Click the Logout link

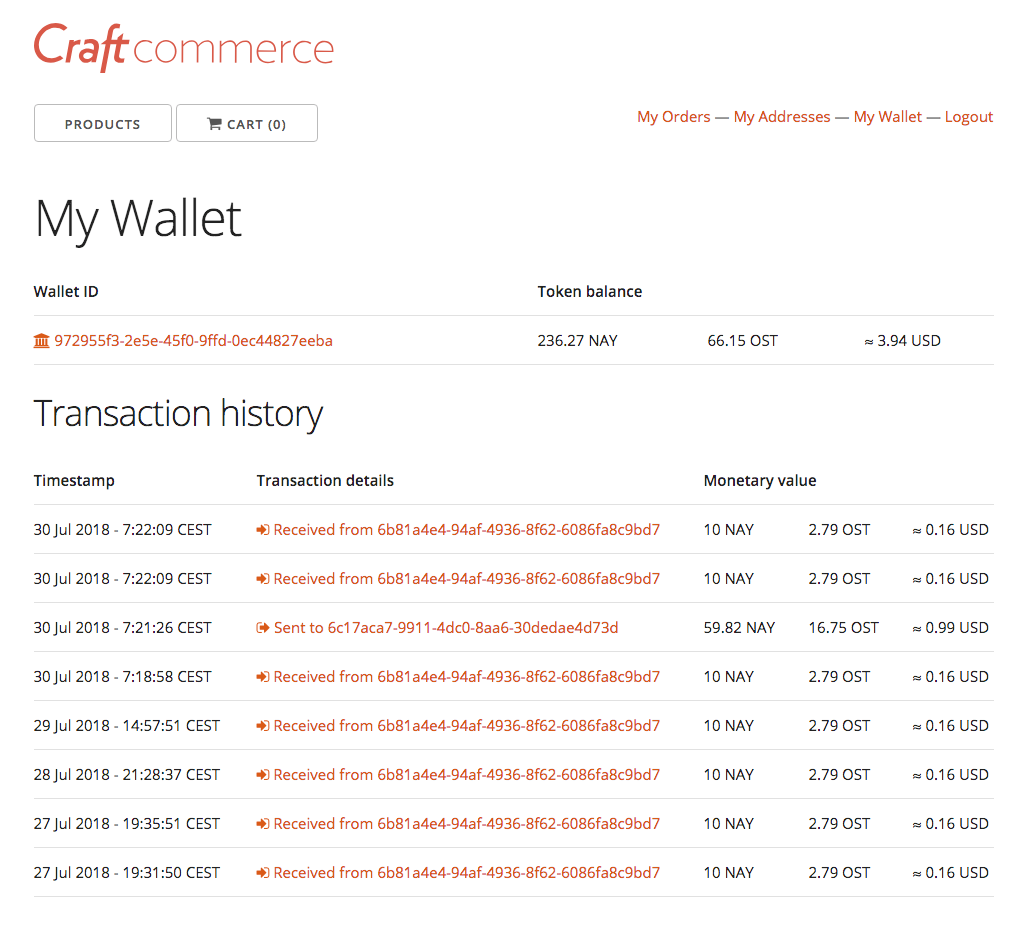pyautogui.click(x=968, y=117)
